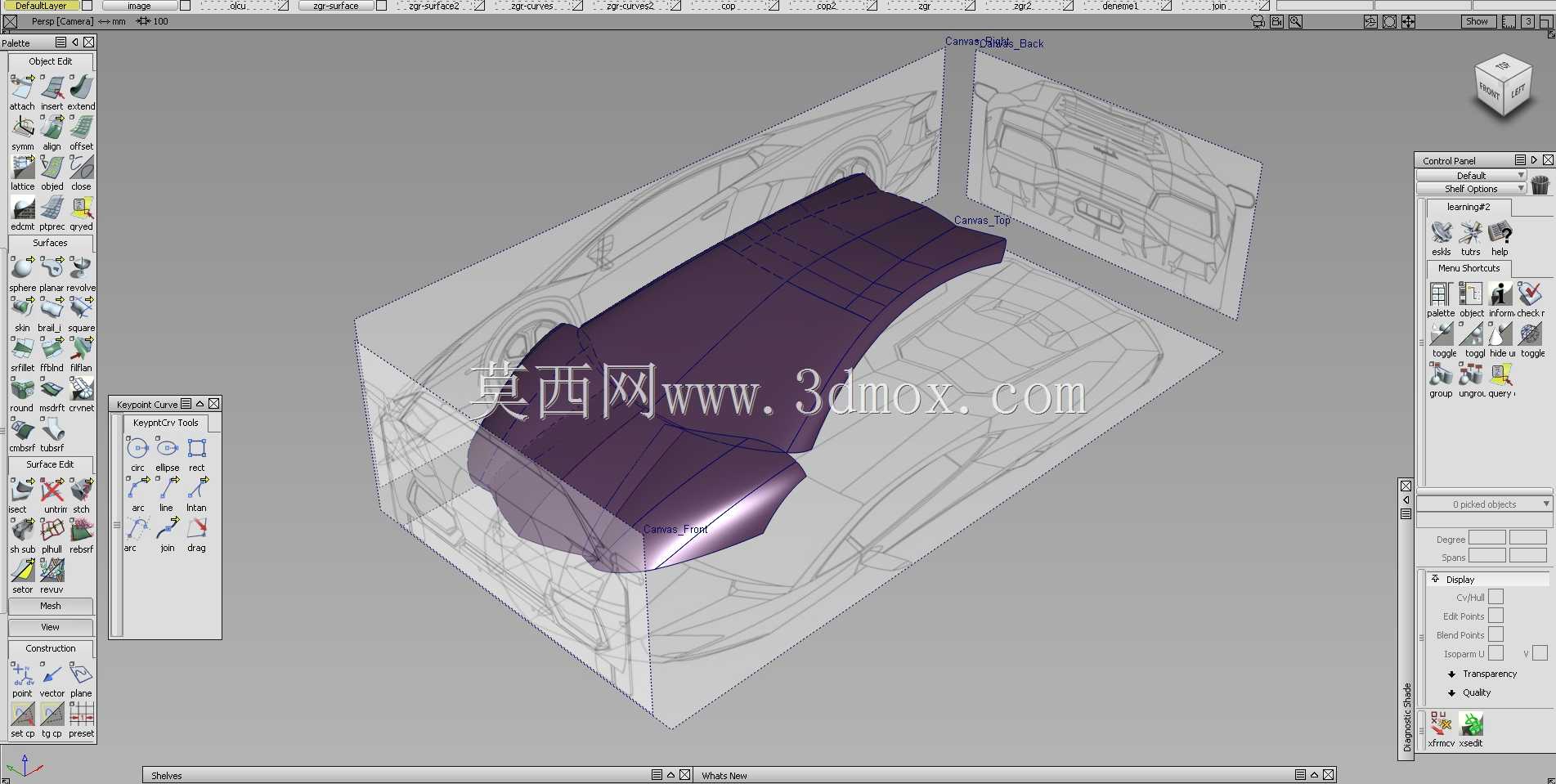Open the help icon in learning shelf
Screen dimensions: 1556x784
(1500, 233)
